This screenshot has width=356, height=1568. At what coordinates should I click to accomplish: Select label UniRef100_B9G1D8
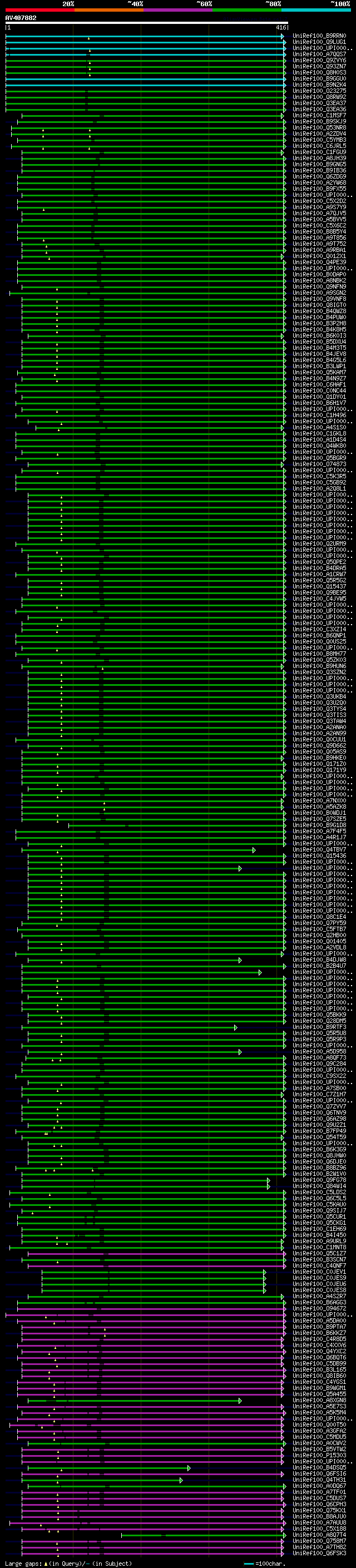coord(319,825)
